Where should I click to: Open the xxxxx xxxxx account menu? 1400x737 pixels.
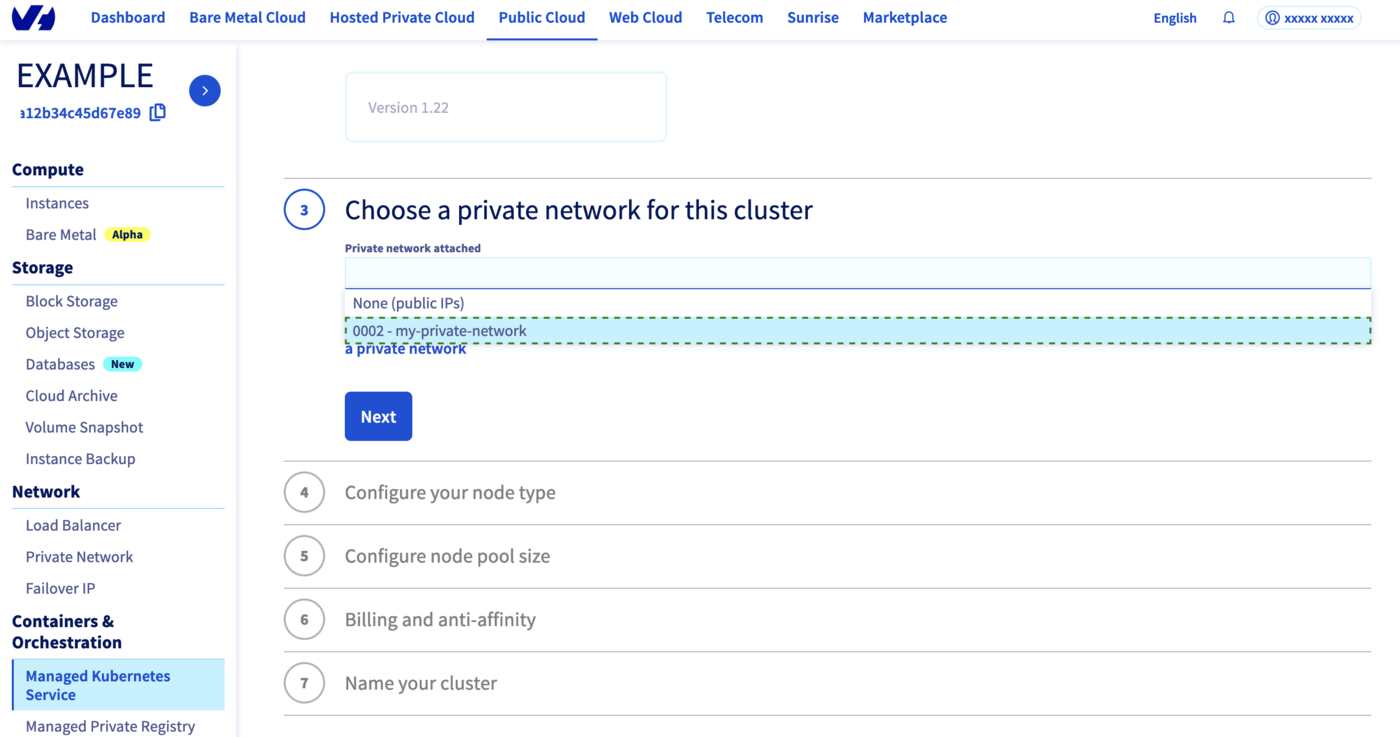point(1309,17)
